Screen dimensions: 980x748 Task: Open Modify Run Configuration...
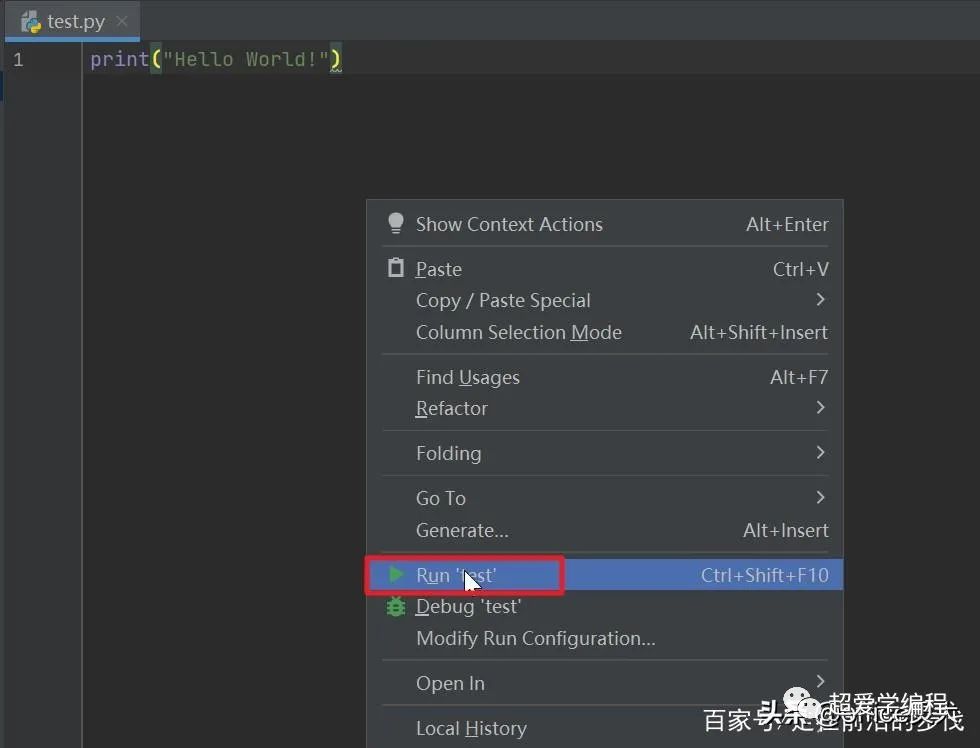[x=604, y=638]
